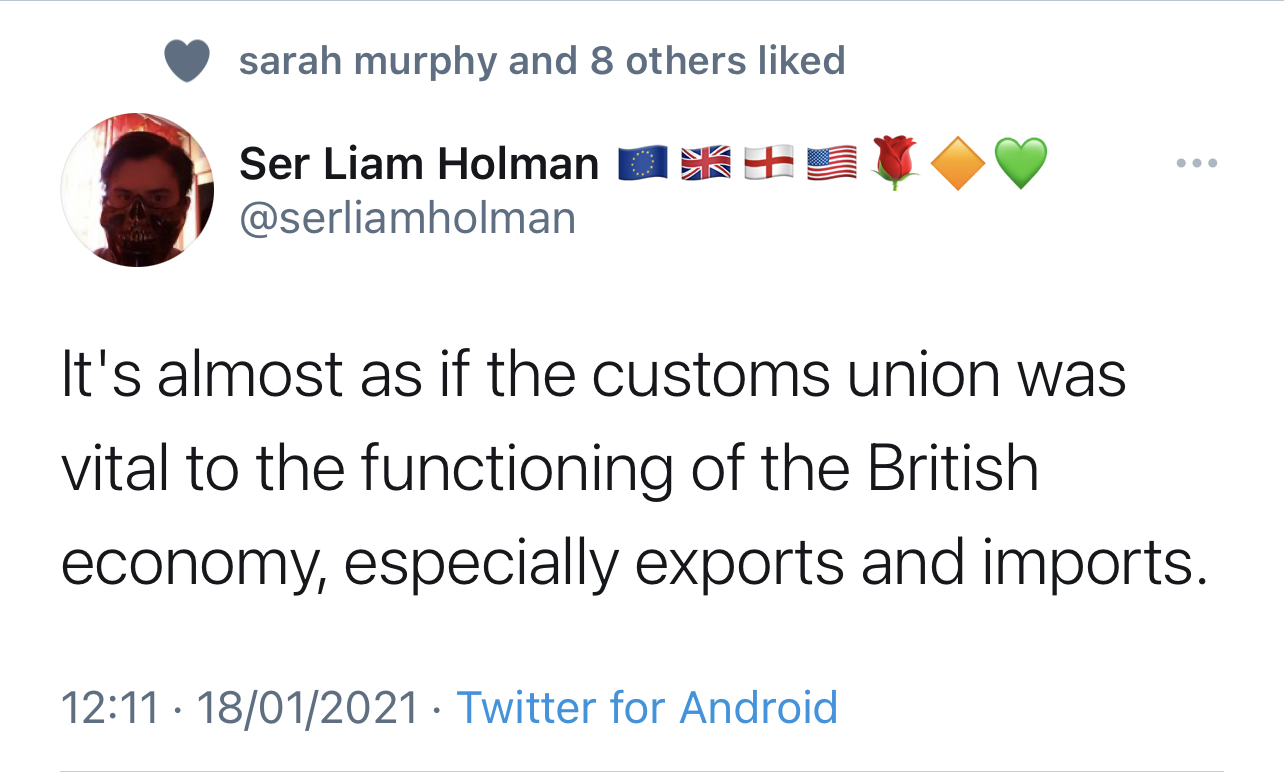Click the words "customs union" in tweet

[x=795, y=375]
